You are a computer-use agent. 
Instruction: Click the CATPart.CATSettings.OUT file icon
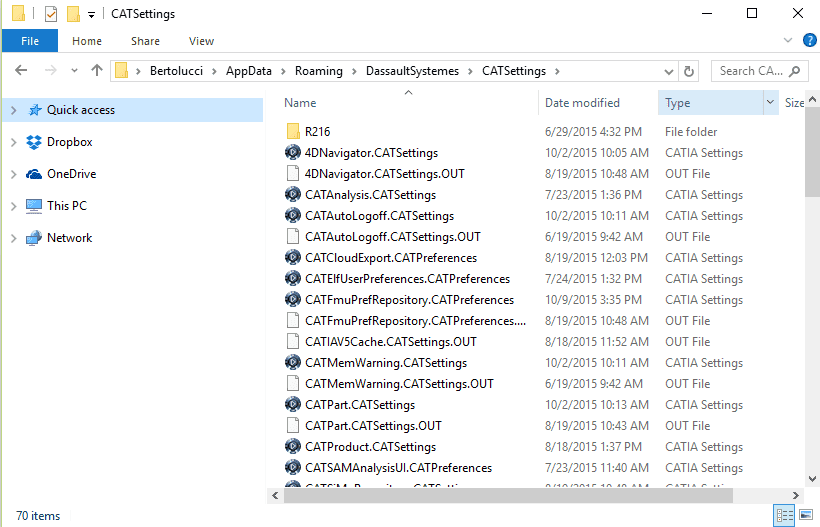pos(293,425)
